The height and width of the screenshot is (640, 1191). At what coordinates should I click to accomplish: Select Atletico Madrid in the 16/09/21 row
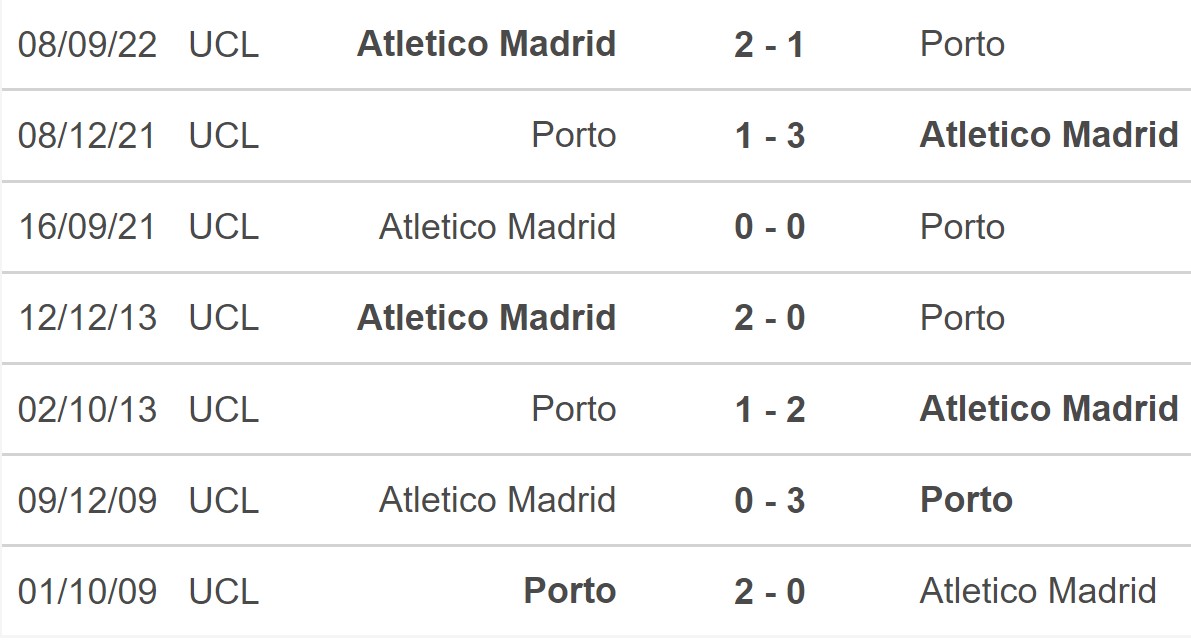tap(498, 226)
